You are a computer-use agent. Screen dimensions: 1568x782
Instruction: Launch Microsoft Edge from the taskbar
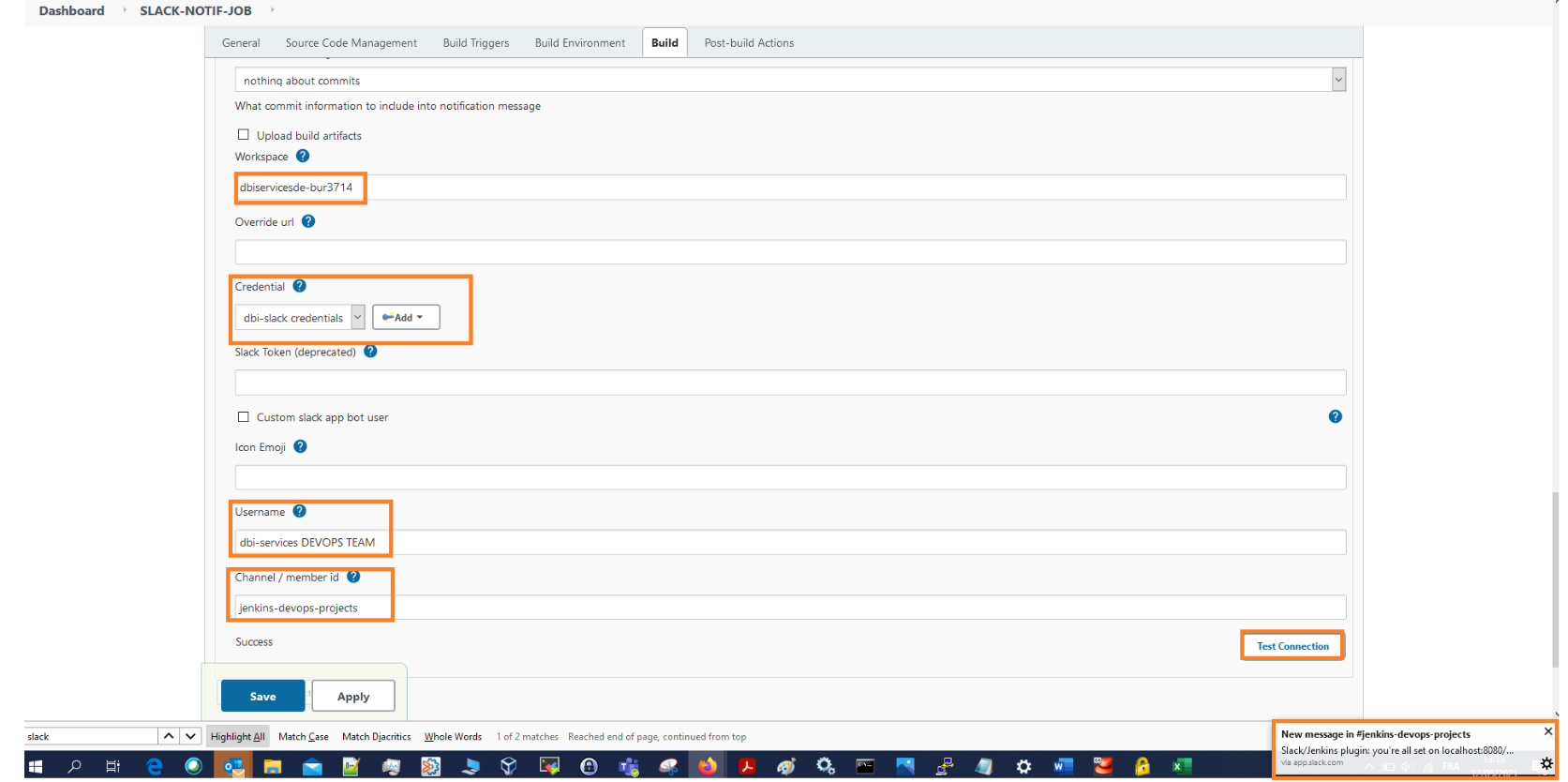[x=154, y=766]
